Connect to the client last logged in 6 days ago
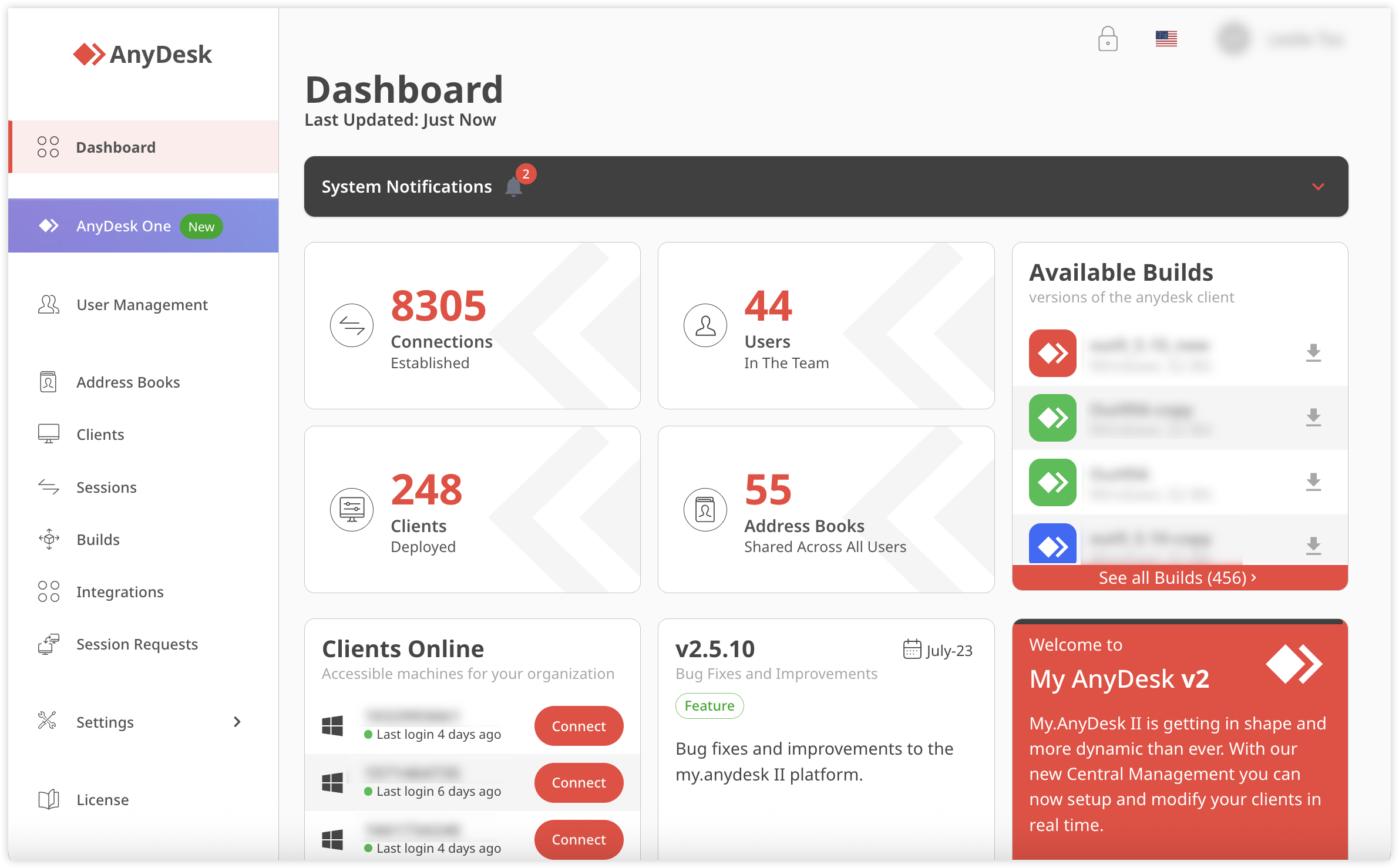Viewport: 1399px width, 868px height. click(578, 782)
